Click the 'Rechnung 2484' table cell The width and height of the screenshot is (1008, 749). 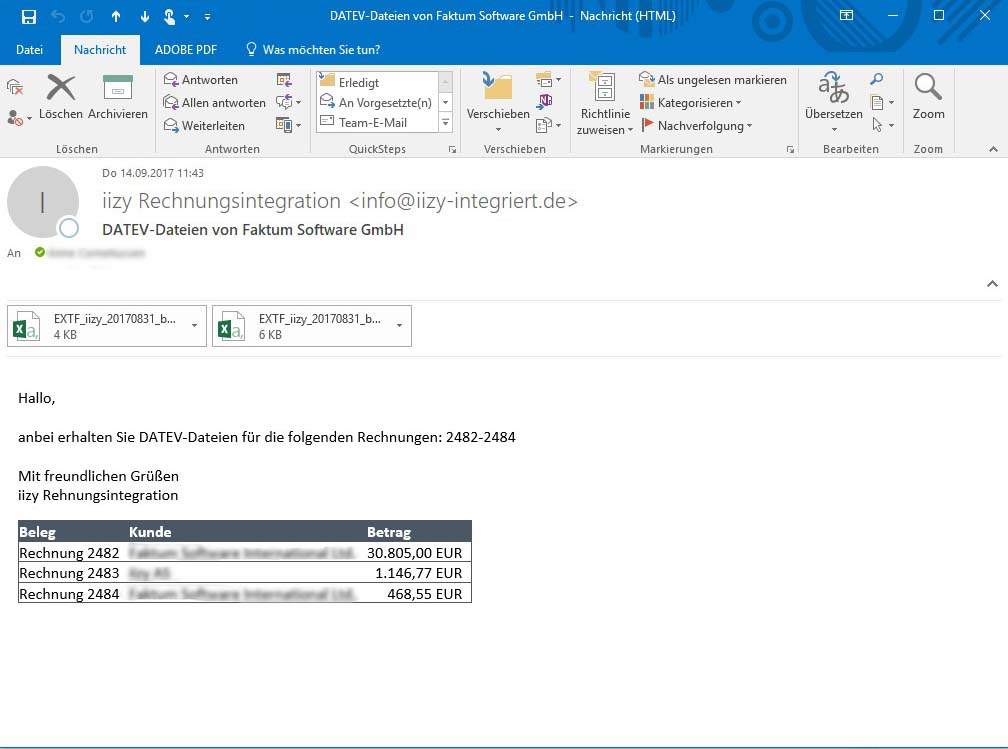(69, 594)
